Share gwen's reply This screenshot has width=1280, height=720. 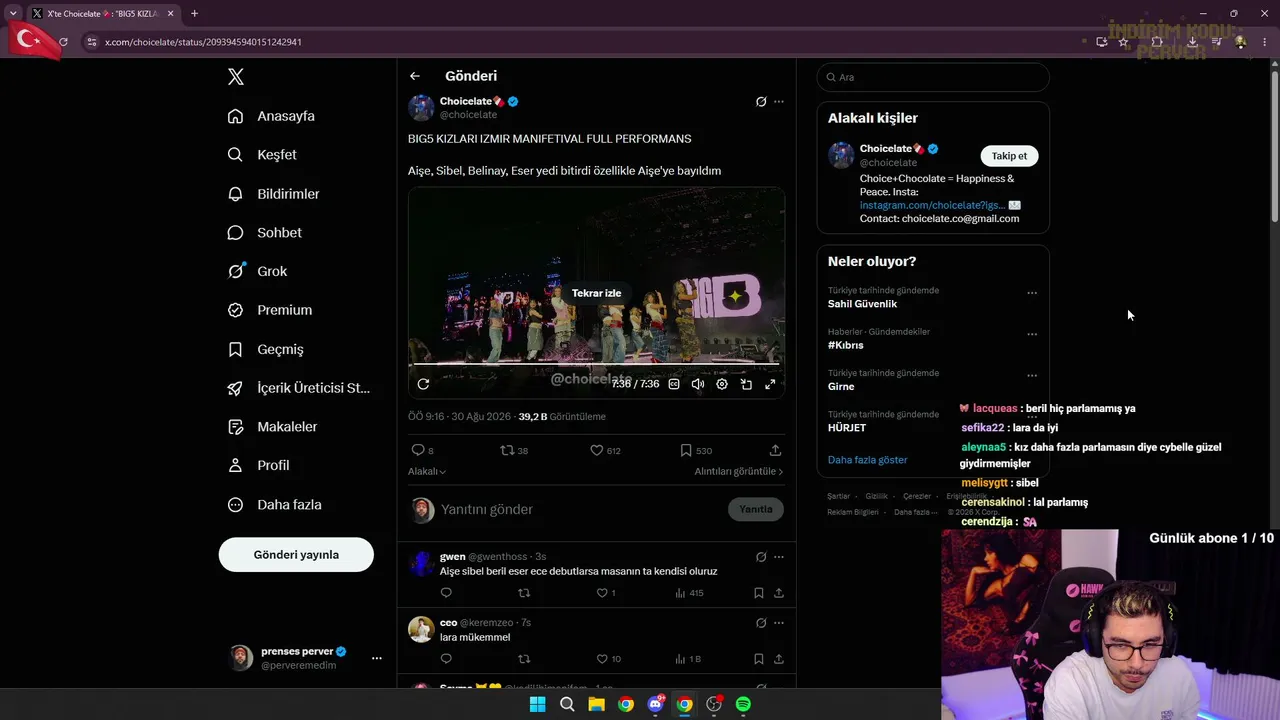(778, 593)
